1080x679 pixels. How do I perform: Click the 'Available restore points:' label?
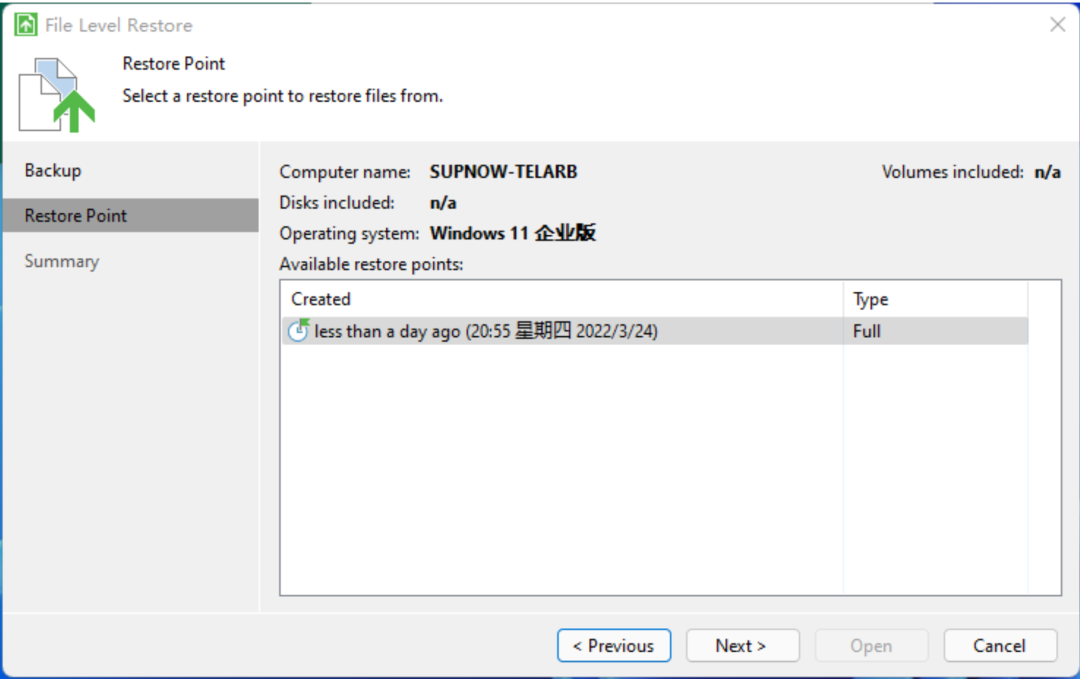pyautogui.click(x=371, y=264)
